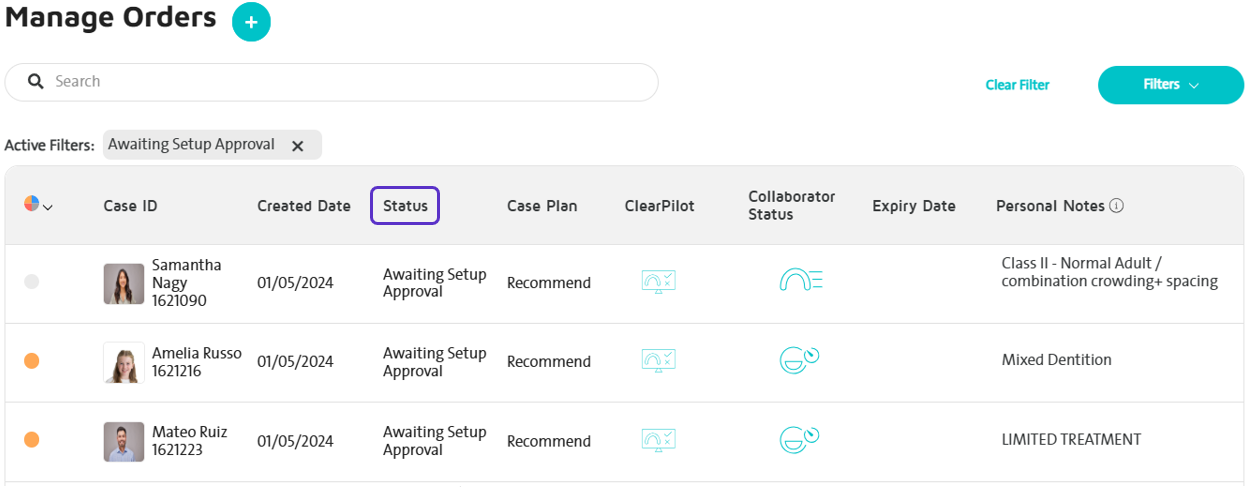Image resolution: width=1248 pixels, height=487 pixels.
Task: Click the Clear Filter link
Action: point(1017,85)
